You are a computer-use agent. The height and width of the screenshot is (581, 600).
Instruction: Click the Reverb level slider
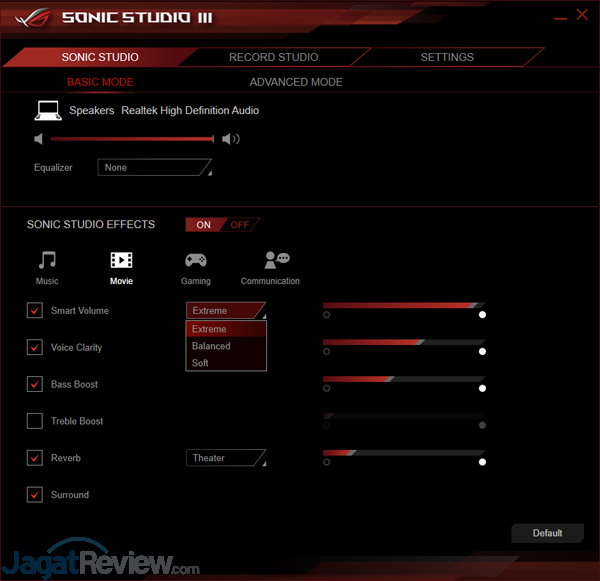(x=404, y=452)
